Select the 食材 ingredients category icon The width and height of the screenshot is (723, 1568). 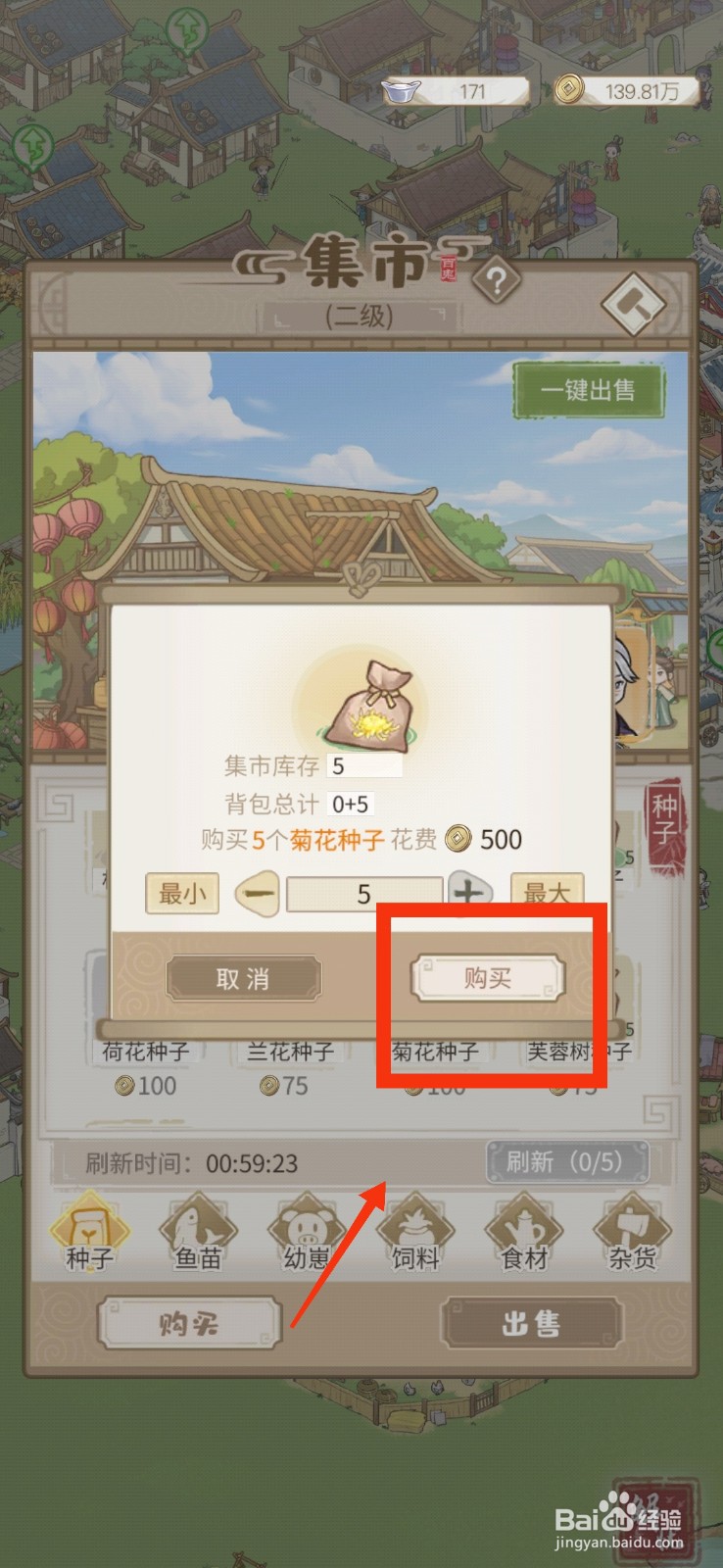524,1231
